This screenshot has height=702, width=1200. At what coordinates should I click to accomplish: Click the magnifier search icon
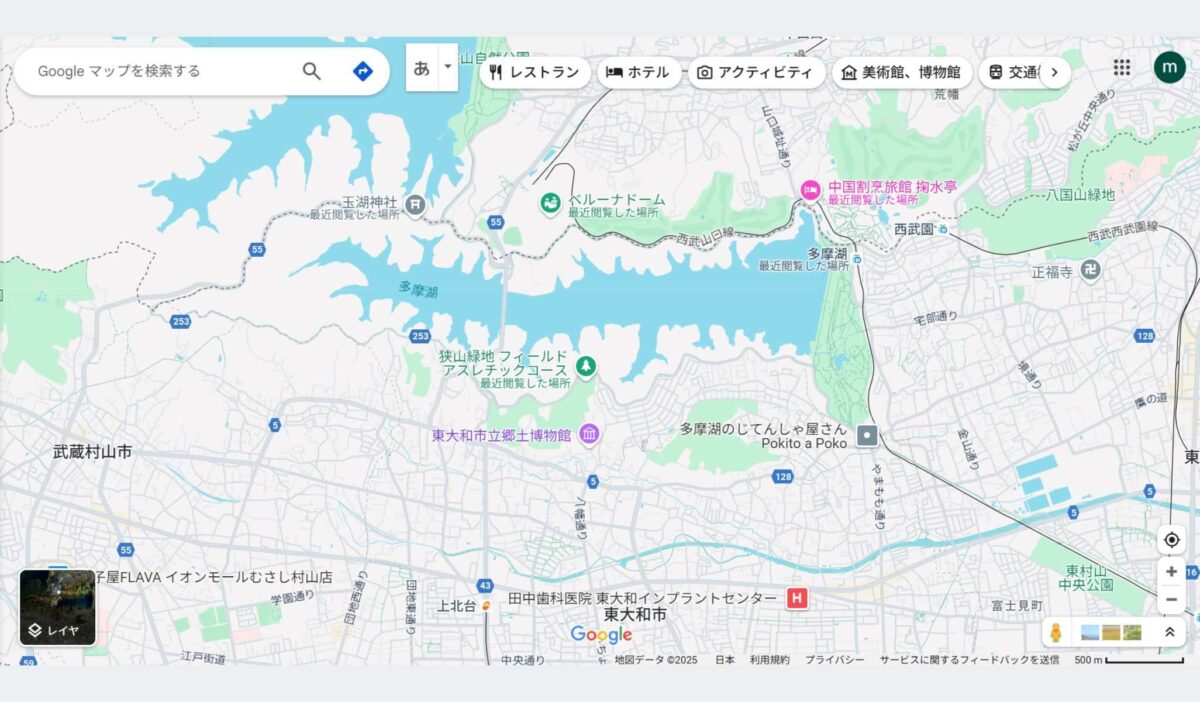coord(312,71)
